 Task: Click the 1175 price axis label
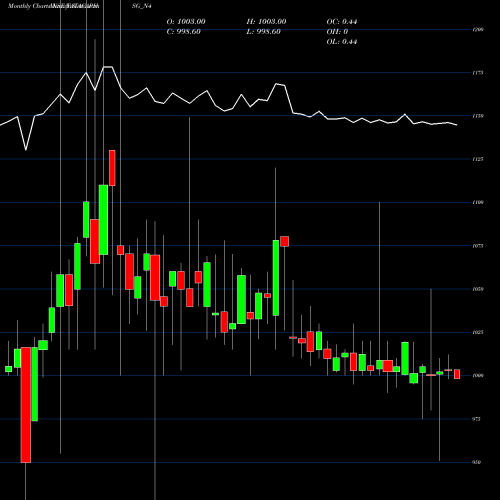click(478, 73)
